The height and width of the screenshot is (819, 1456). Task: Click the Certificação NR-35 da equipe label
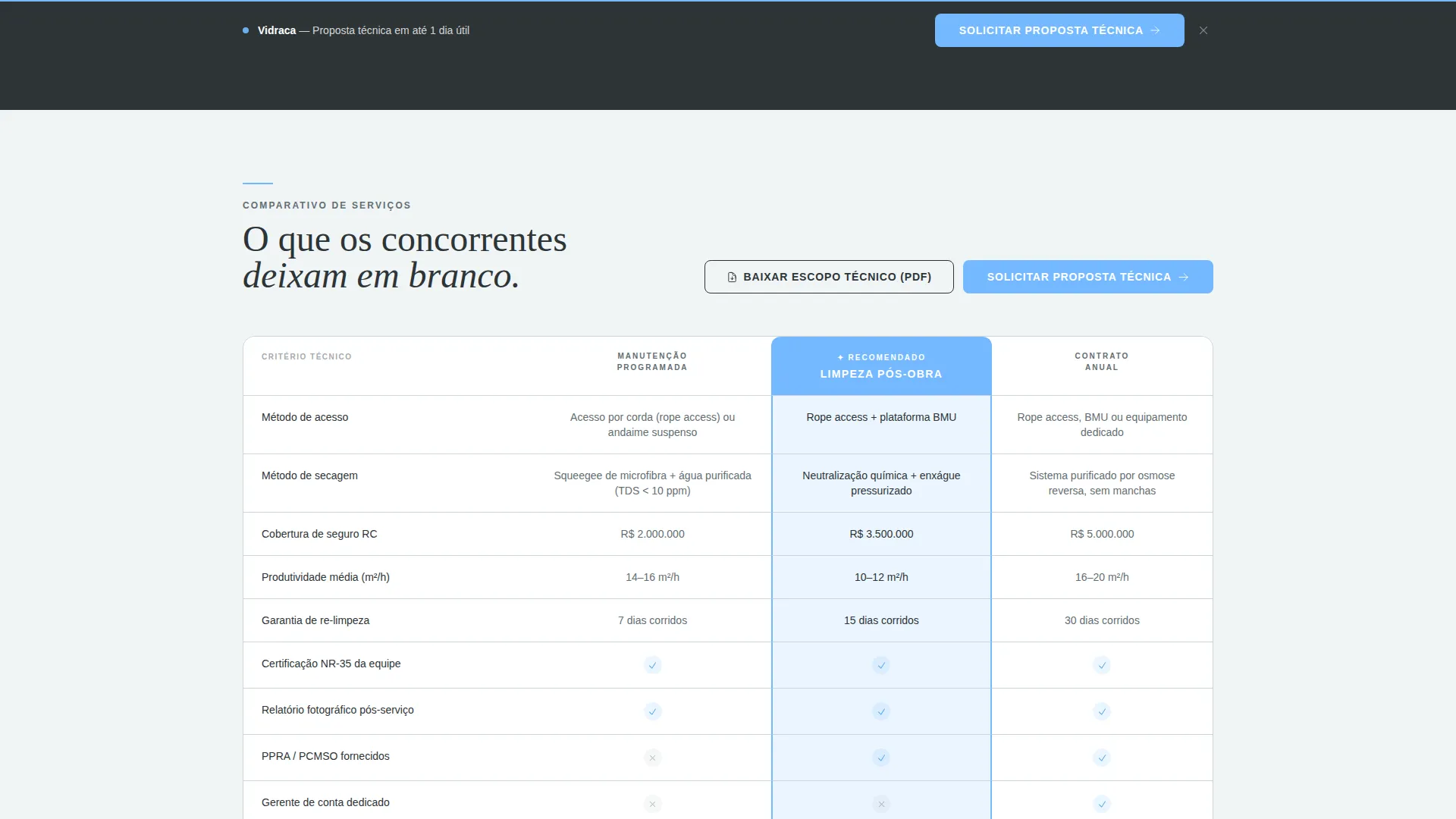pyautogui.click(x=331, y=664)
